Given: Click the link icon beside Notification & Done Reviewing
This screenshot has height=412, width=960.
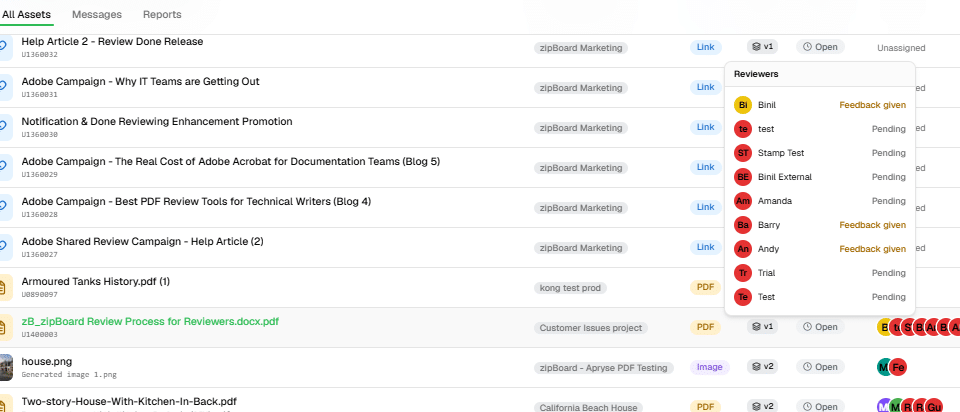Looking at the screenshot, I should point(5,125).
